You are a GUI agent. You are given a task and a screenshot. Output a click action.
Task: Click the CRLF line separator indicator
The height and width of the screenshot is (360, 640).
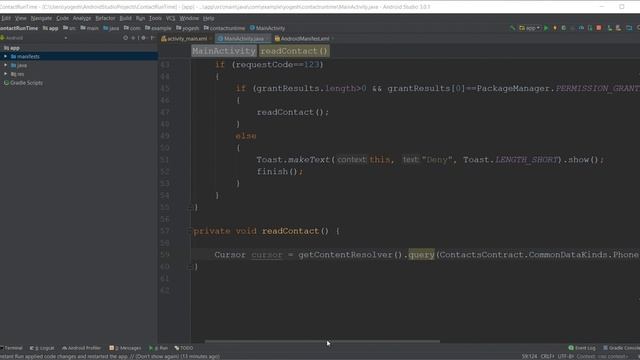coord(547,357)
